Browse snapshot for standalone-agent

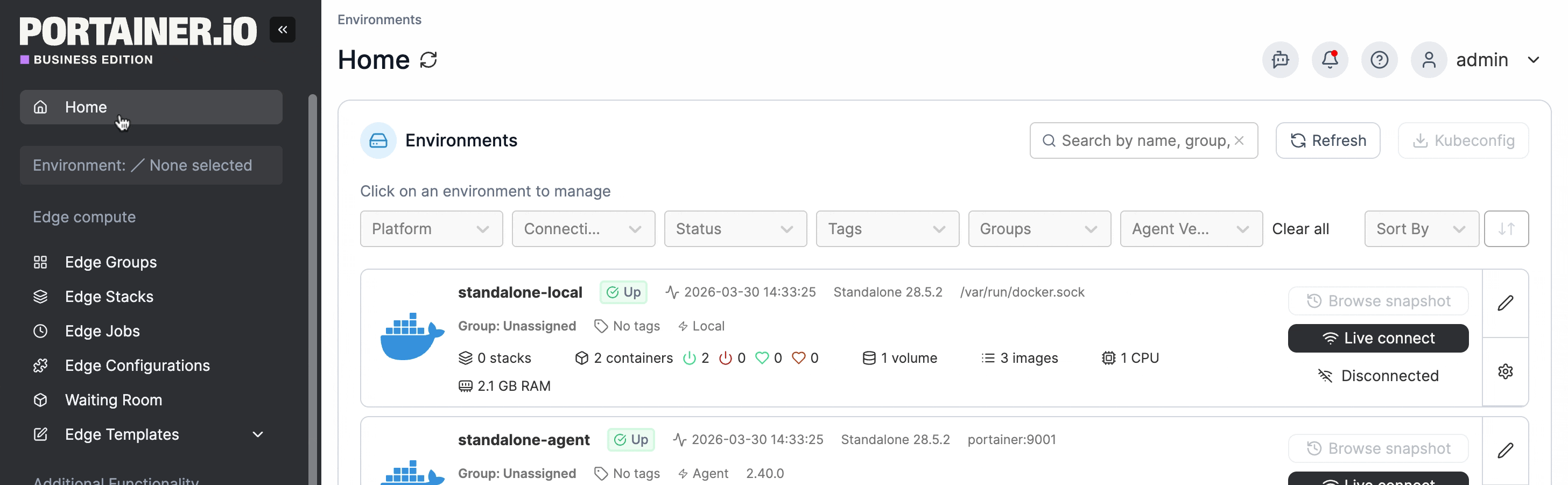(1377, 448)
